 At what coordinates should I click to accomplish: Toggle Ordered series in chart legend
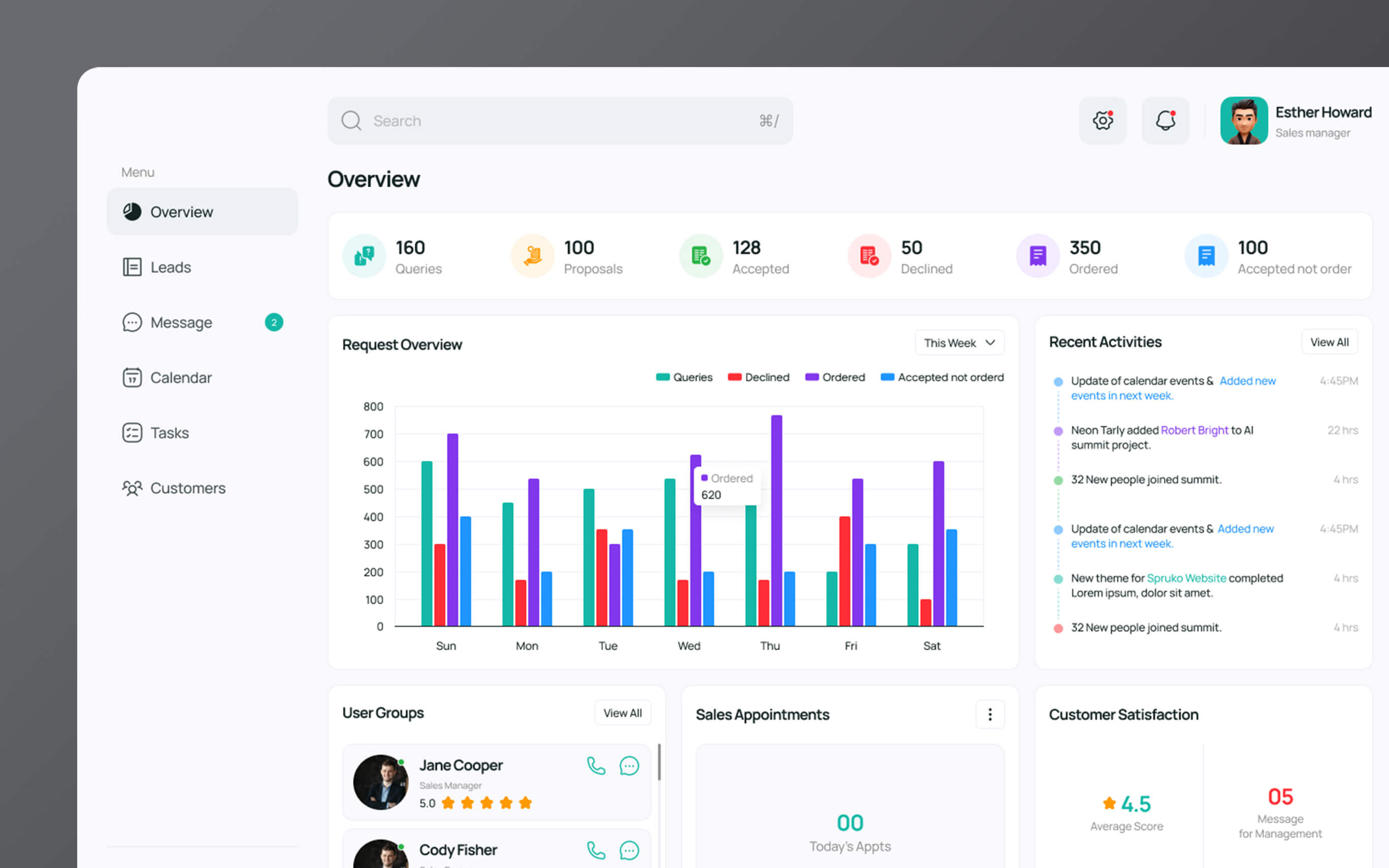click(x=835, y=377)
